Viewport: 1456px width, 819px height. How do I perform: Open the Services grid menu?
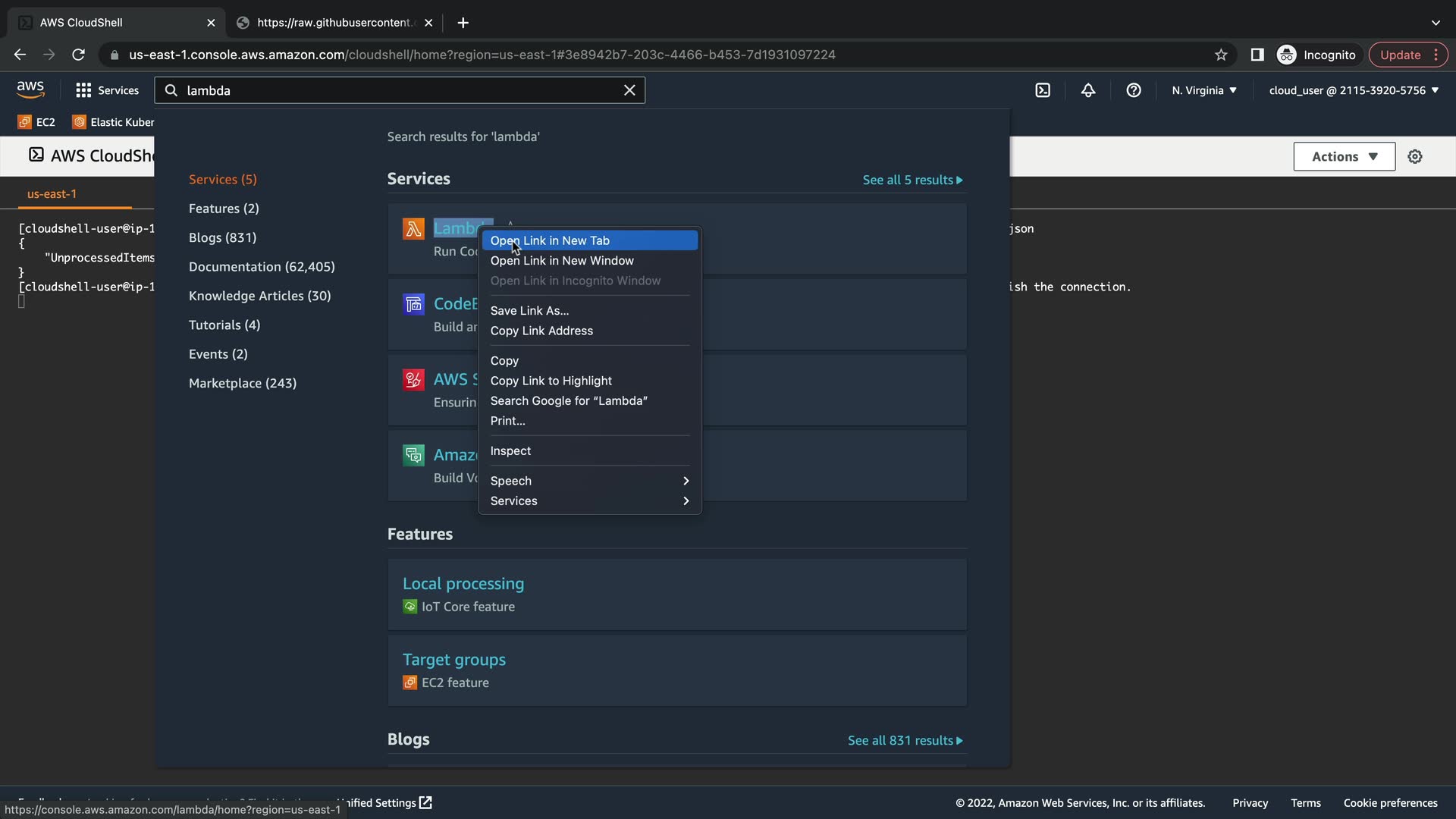(107, 90)
